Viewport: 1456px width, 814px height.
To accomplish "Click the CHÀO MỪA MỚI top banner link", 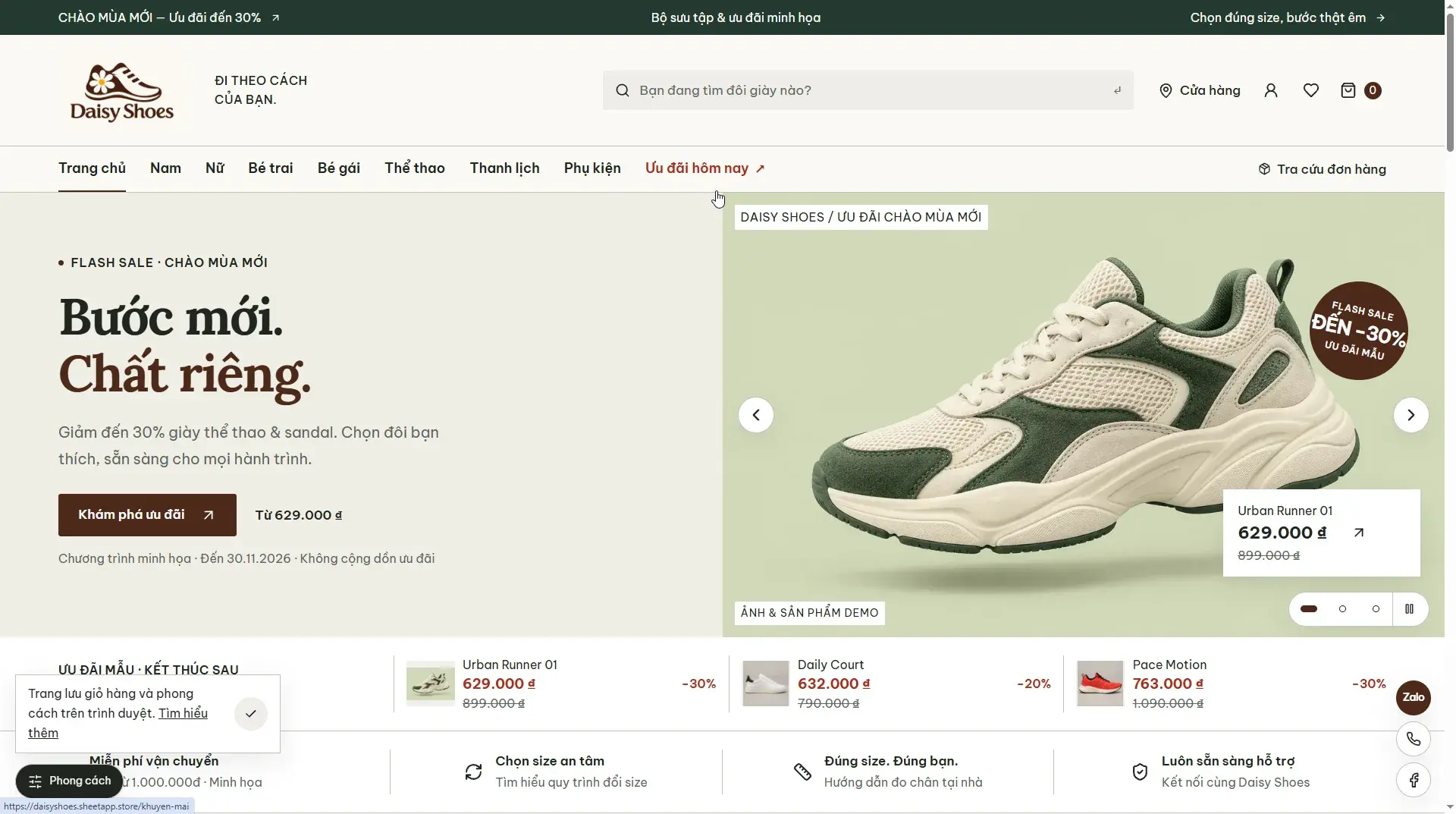I will [x=169, y=17].
